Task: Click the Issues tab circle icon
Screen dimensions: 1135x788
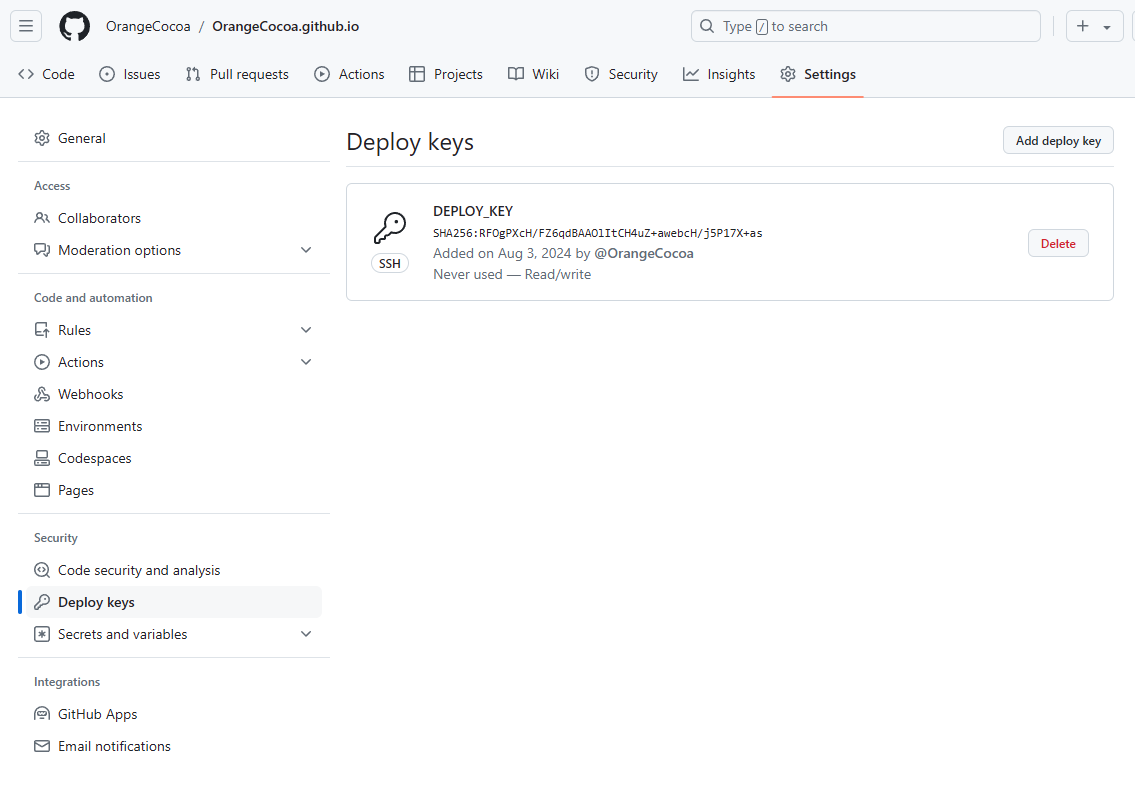Action: click(107, 74)
